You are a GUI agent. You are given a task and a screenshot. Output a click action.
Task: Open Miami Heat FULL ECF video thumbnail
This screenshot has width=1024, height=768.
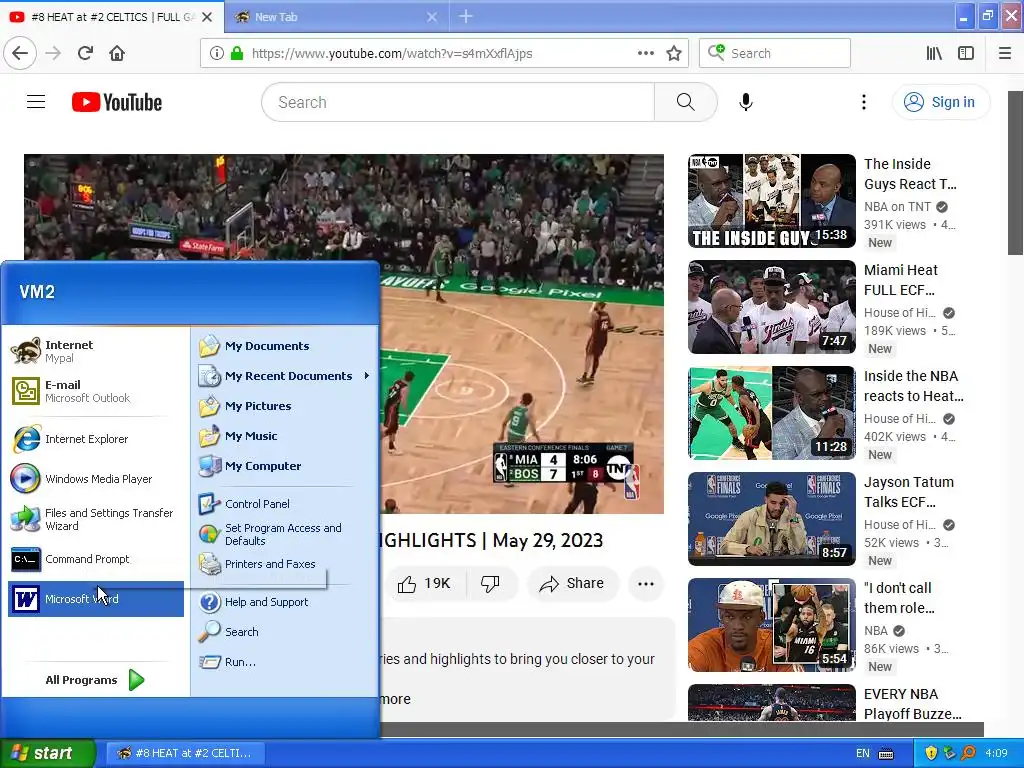(771, 307)
